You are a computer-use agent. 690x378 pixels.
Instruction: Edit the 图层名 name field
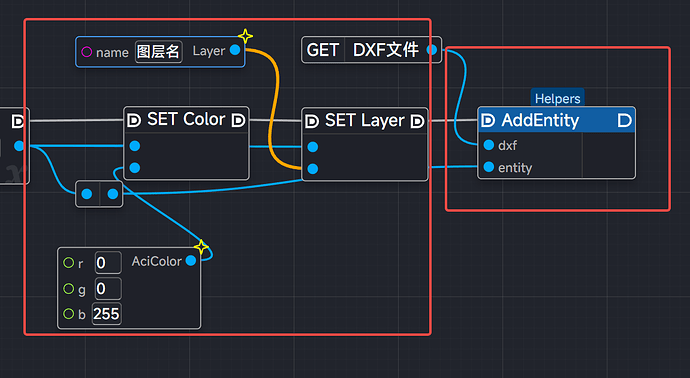click(158, 52)
